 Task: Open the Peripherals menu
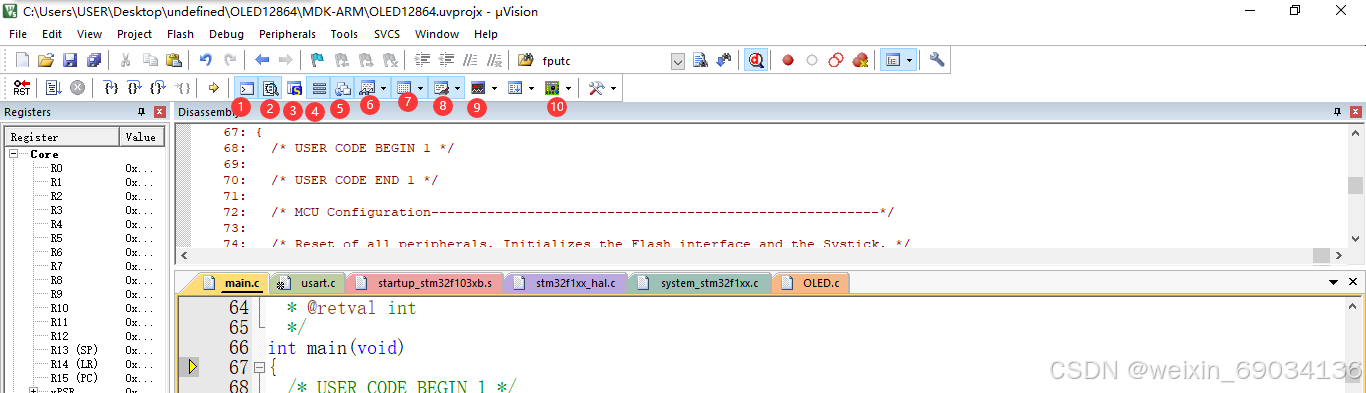[x=287, y=34]
